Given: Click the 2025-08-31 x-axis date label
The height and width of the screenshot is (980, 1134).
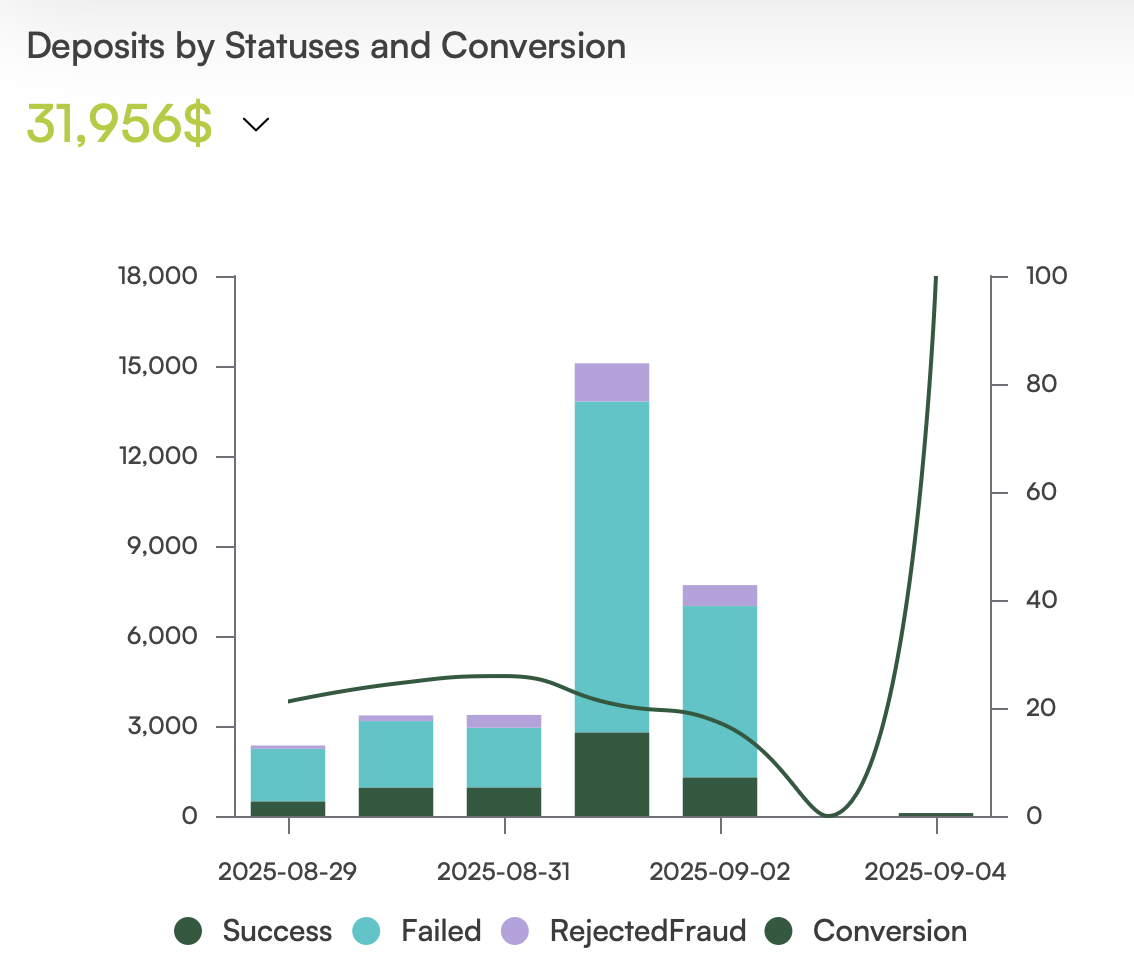Looking at the screenshot, I should tap(504, 872).
